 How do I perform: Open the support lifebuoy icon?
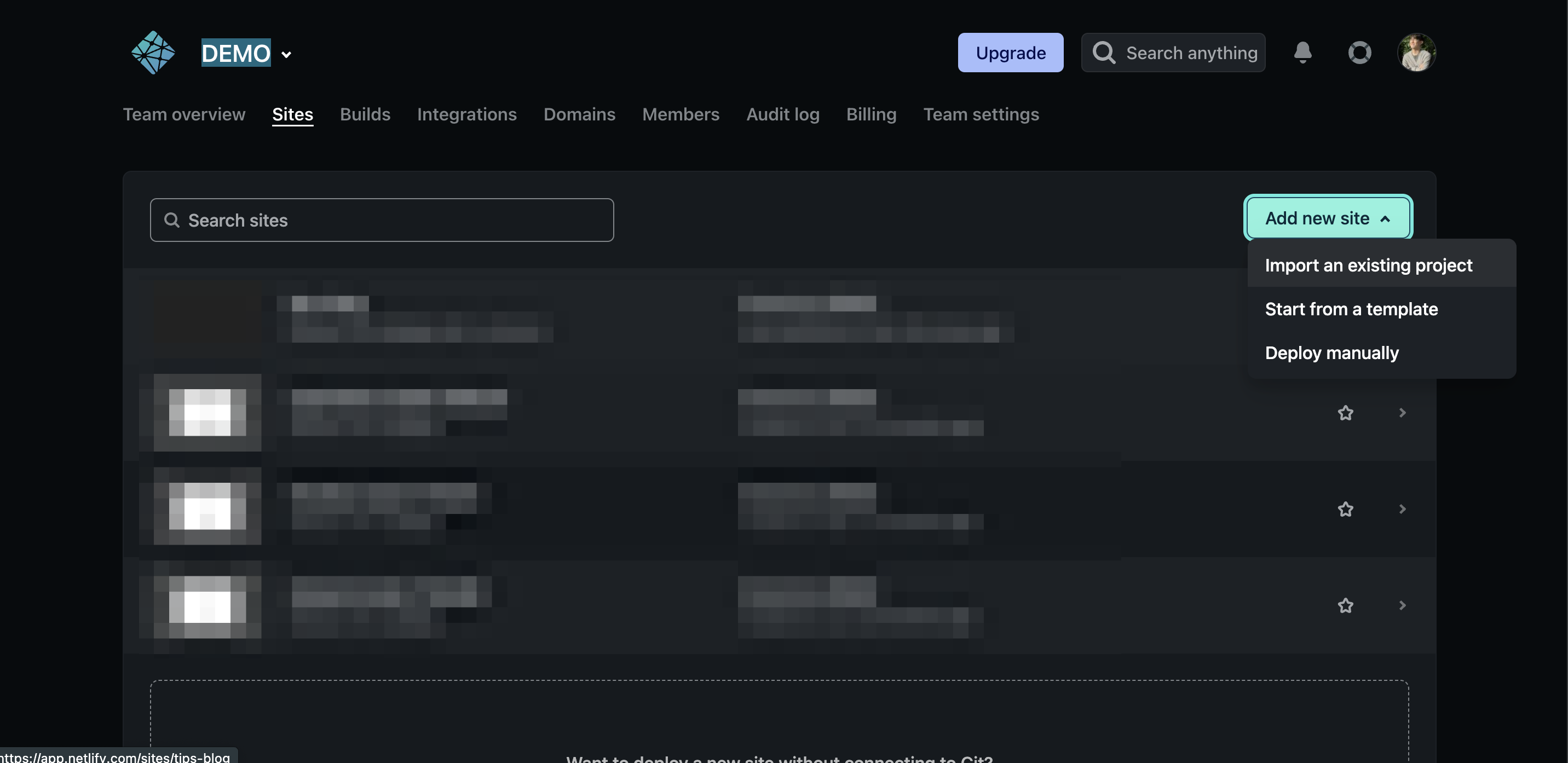pyautogui.click(x=1359, y=53)
